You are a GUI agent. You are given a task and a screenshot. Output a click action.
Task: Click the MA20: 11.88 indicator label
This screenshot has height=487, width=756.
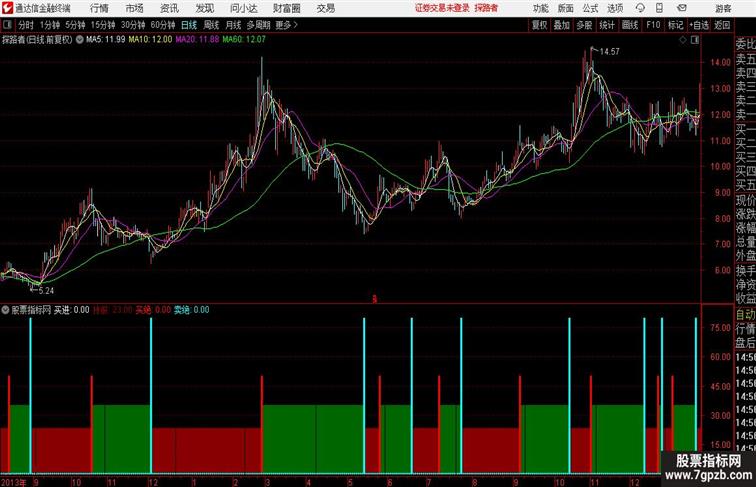tap(197, 40)
